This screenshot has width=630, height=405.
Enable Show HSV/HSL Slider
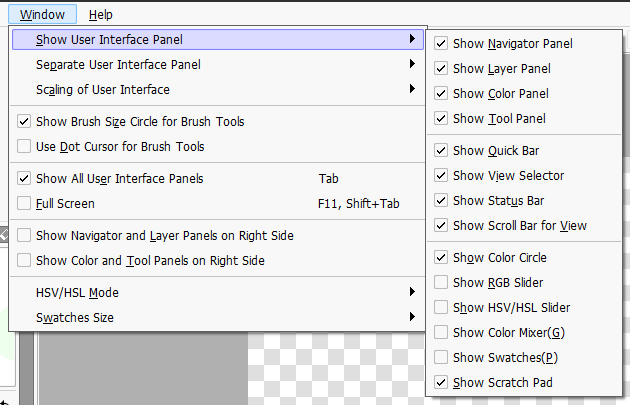(x=524, y=307)
